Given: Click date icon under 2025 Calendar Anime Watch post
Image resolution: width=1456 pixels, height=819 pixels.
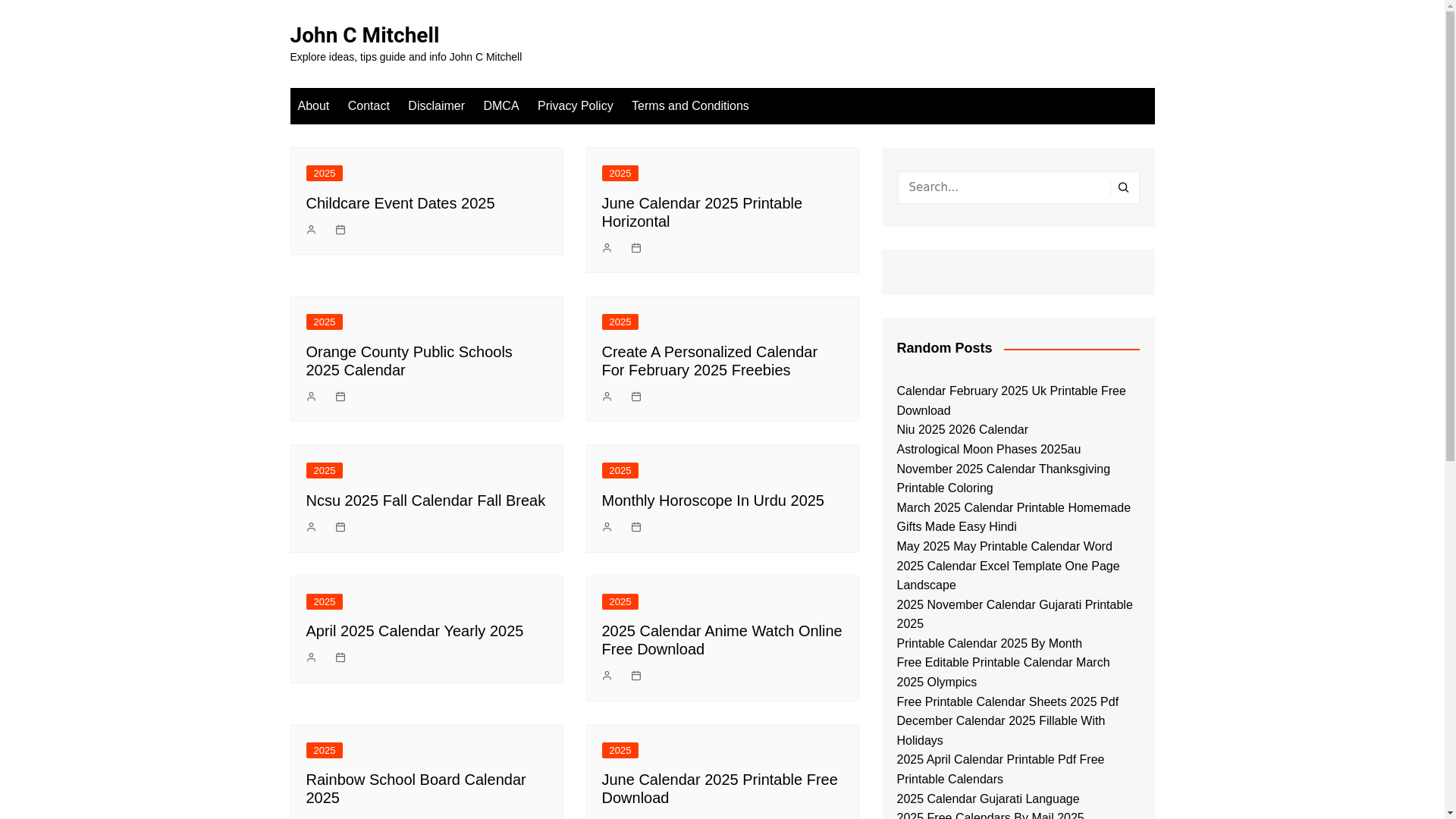Looking at the screenshot, I should 636,676.
